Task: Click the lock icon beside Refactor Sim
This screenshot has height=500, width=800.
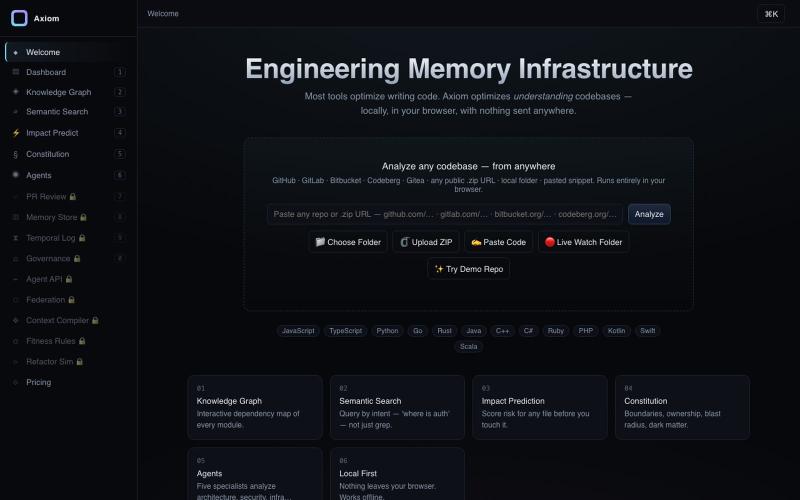Action: coord(80,361)
